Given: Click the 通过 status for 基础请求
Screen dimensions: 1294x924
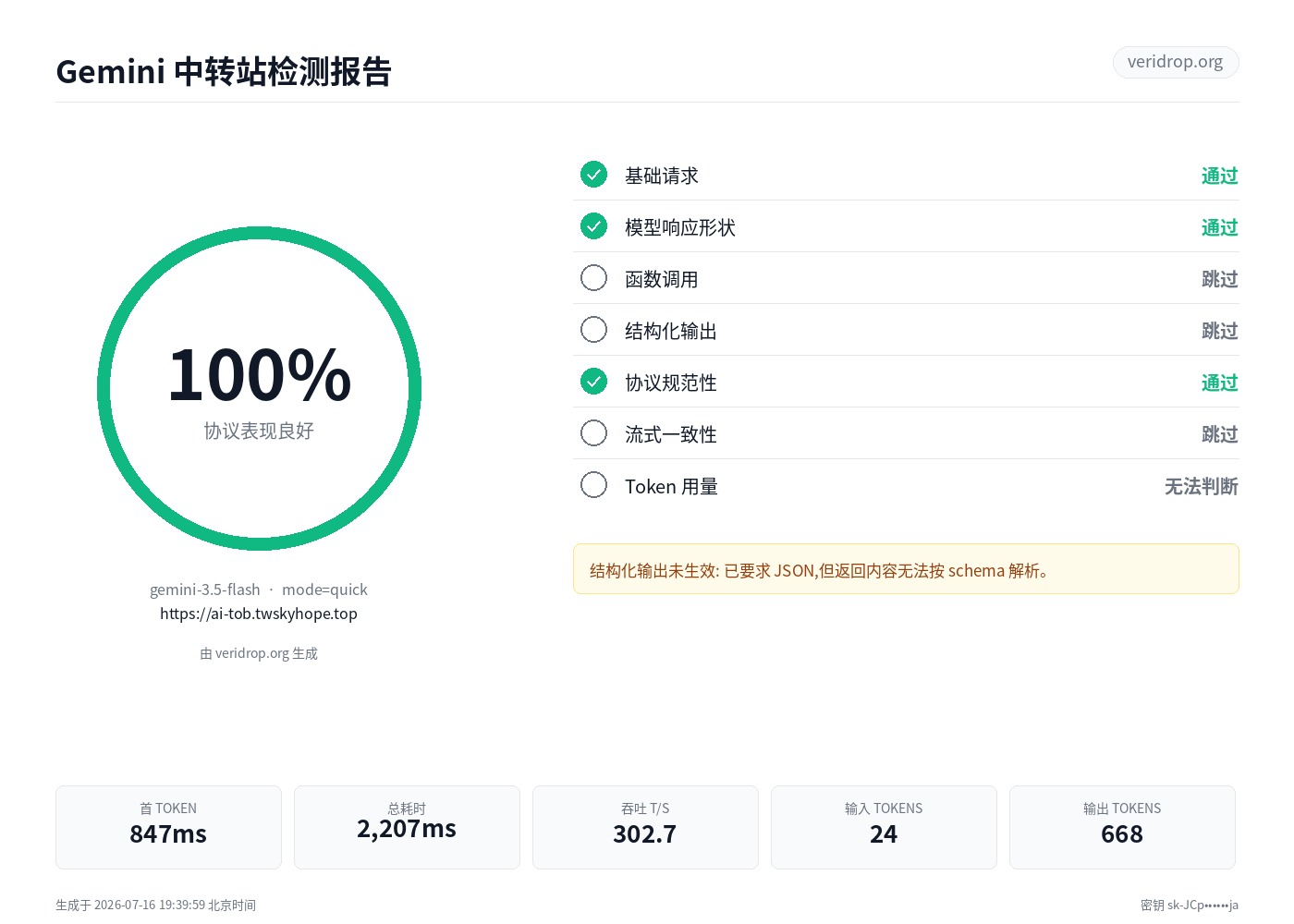Looking at the screenshot, I should point(1219,176).
